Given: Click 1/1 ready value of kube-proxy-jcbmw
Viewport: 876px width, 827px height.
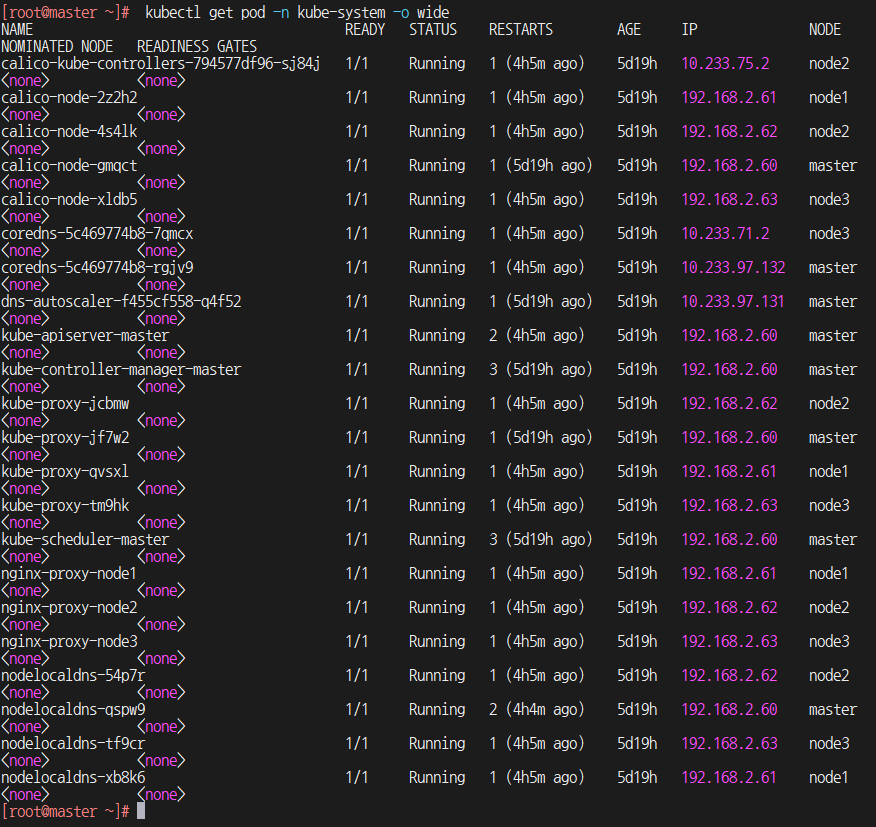Looking at the screenshot, I should 356,404.
